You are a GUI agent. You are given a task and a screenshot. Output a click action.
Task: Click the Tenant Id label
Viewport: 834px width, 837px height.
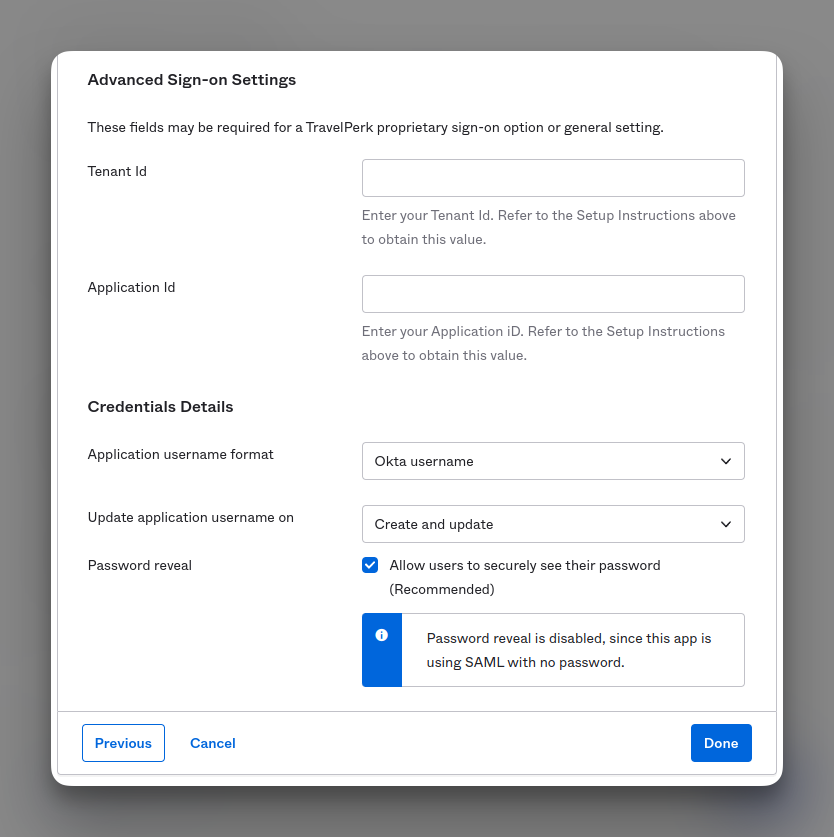[117, 171]
